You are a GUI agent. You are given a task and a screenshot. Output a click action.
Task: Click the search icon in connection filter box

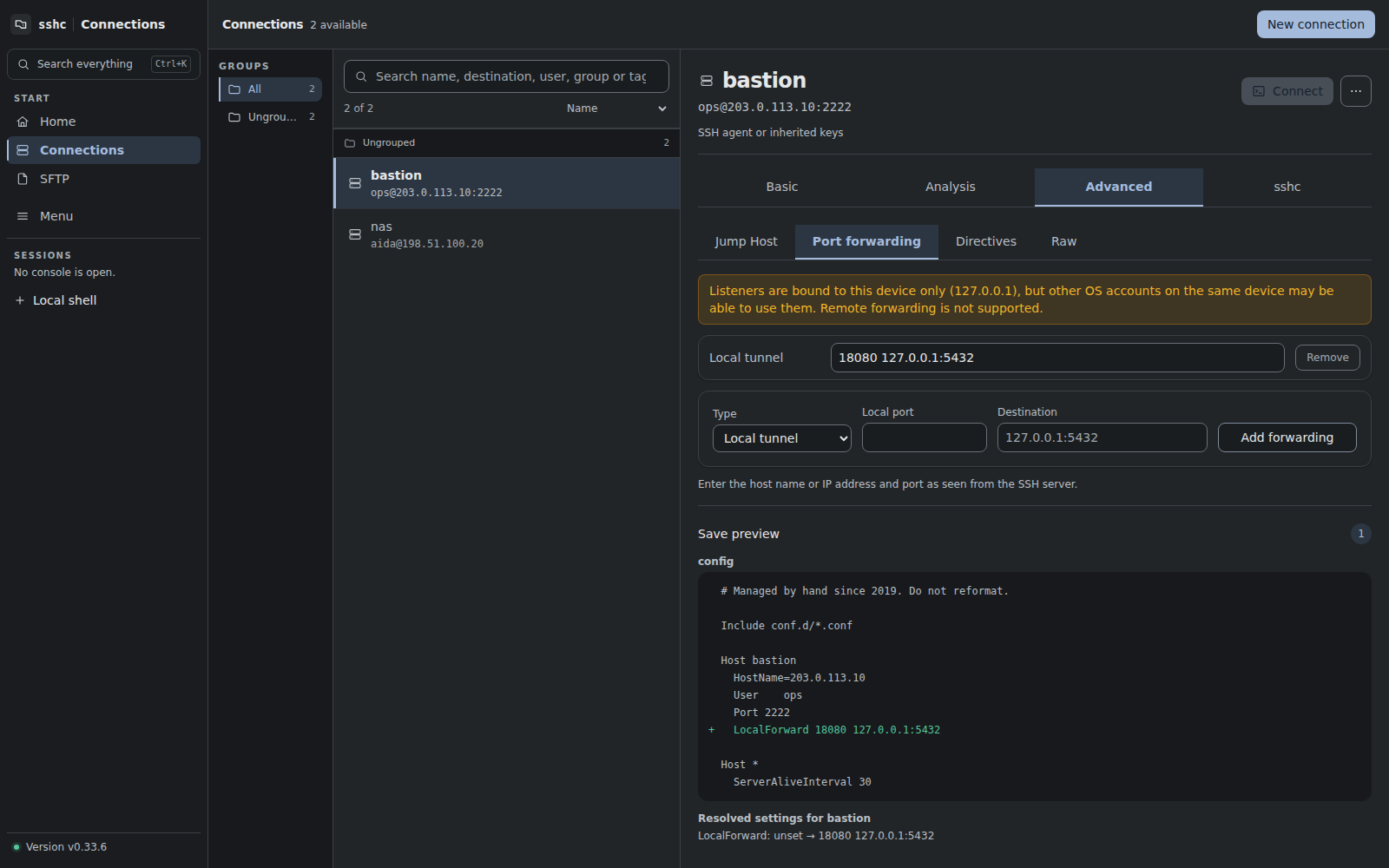pyautogui.click(x=361, y=76)
